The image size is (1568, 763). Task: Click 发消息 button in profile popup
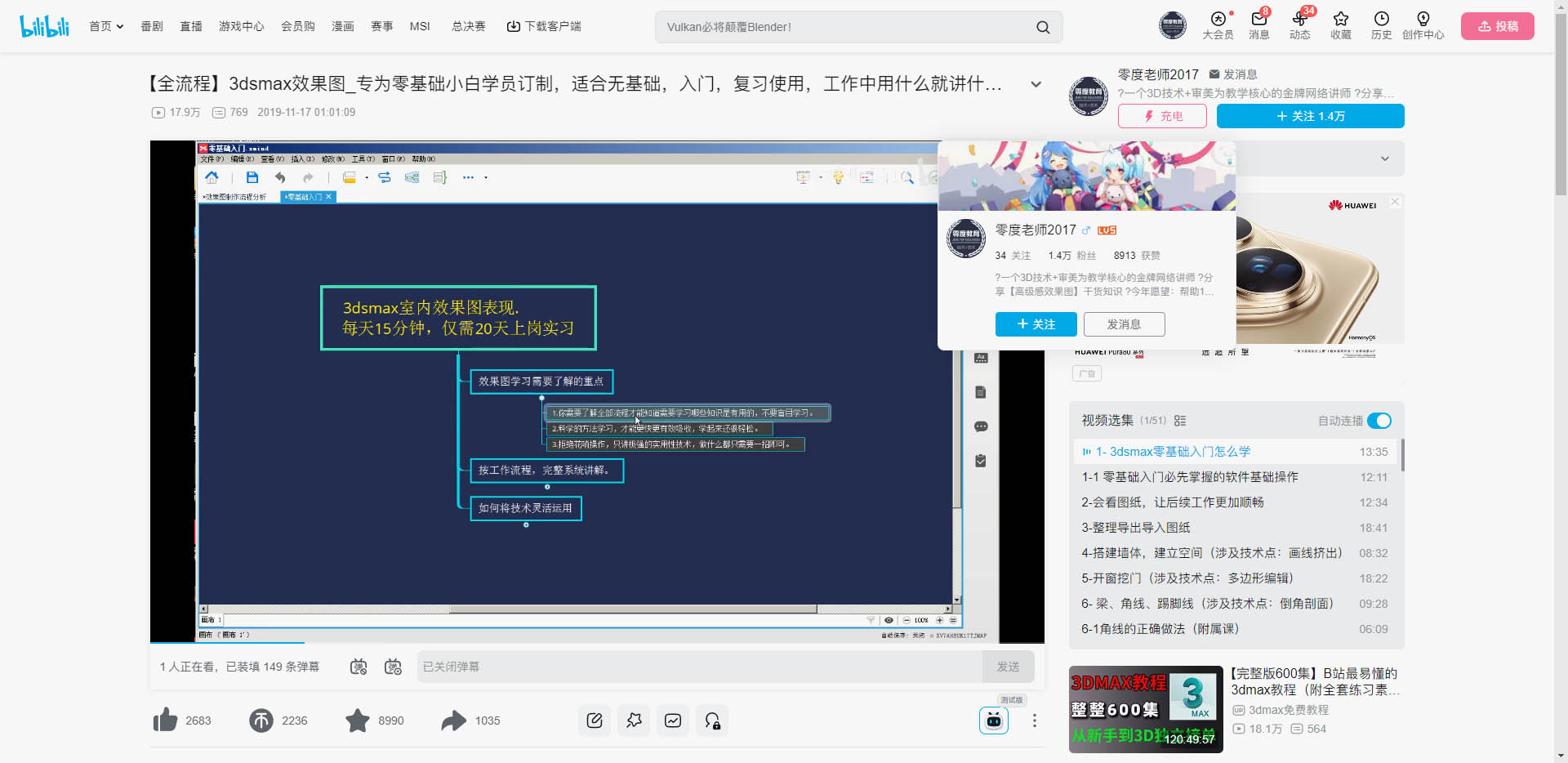pos(1124,324)
